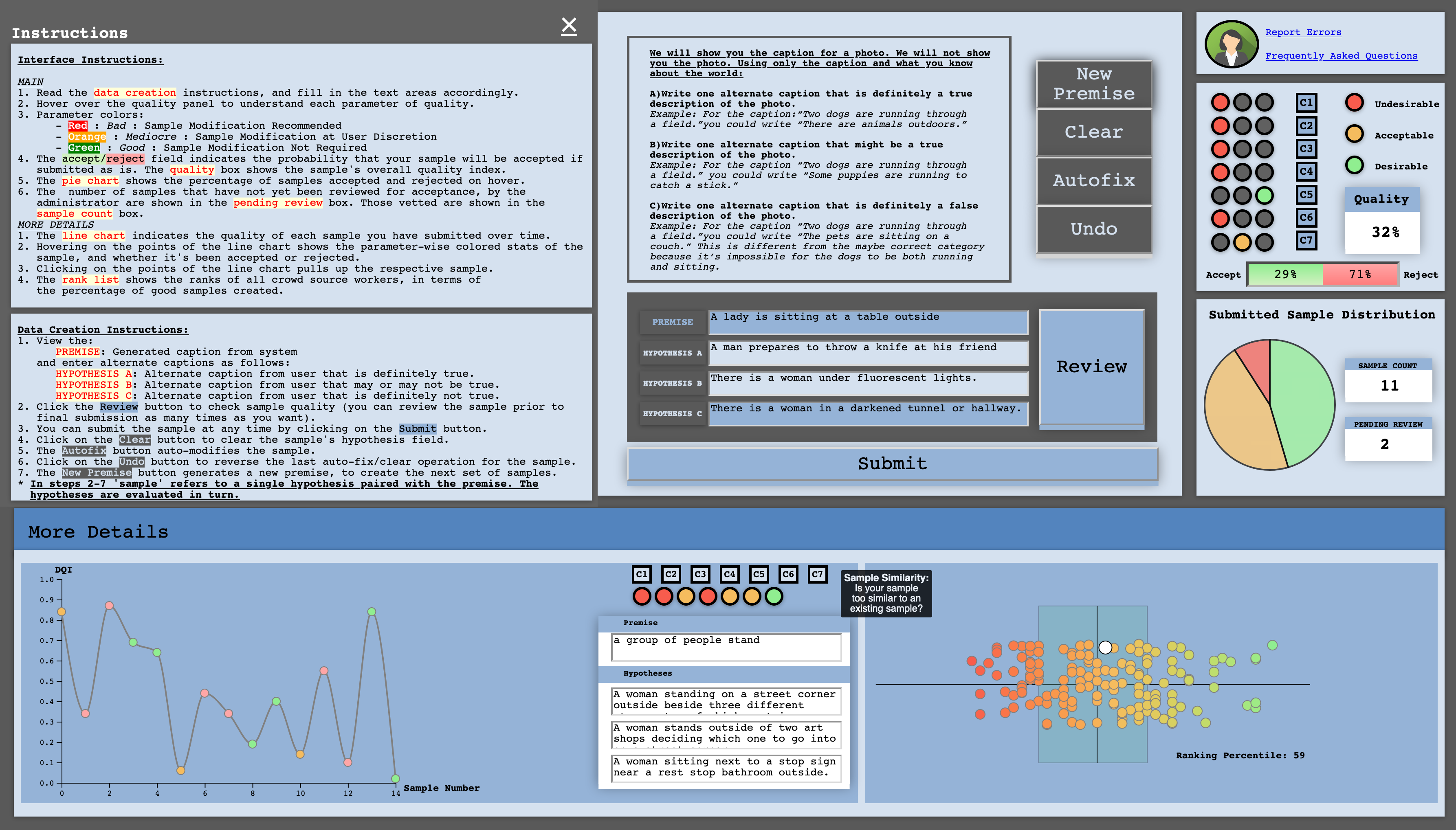Screen dimensions: 1456x830
Task: Click the Undo button
Action: (x=1093, y=229)
